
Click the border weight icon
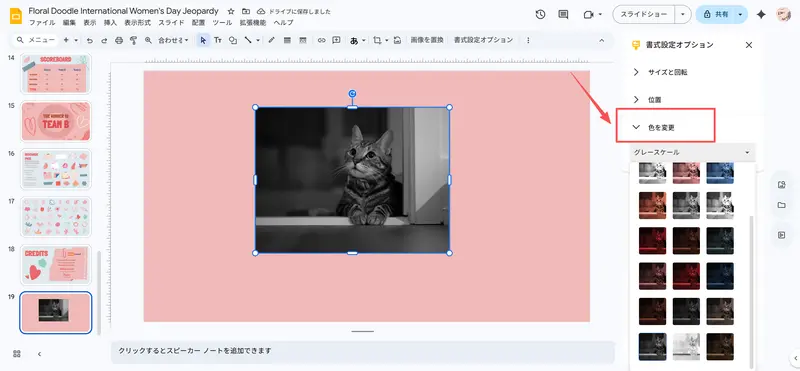pyautogui.click(x=287, y=40)
